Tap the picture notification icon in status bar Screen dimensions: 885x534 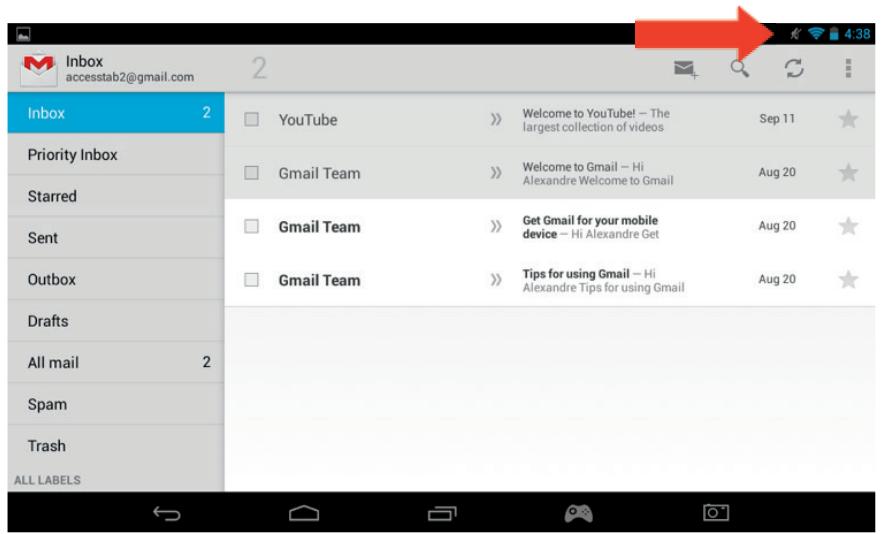[23, 34]
